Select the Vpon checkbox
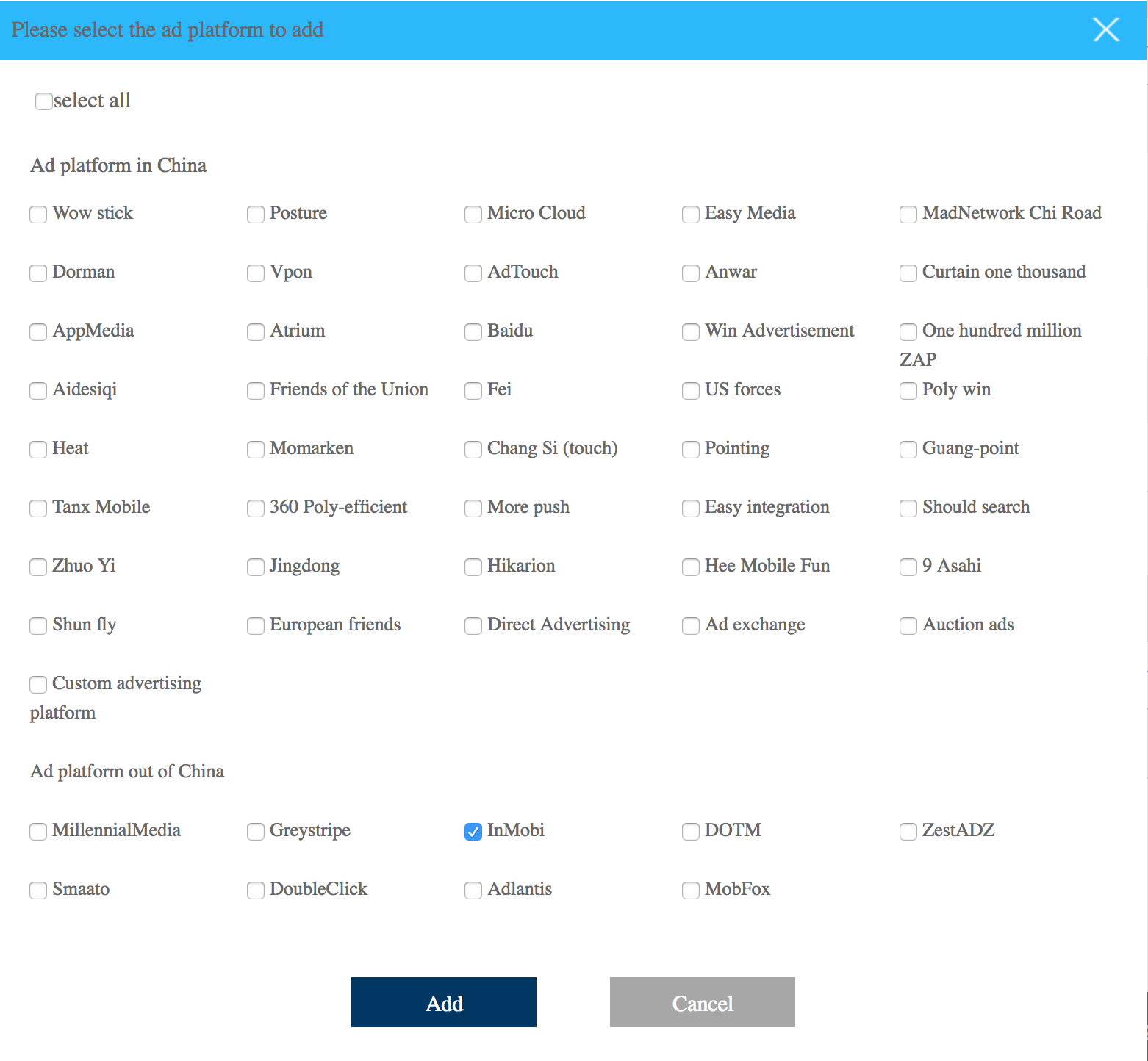1148x1061 pixels. pos(256,273)
